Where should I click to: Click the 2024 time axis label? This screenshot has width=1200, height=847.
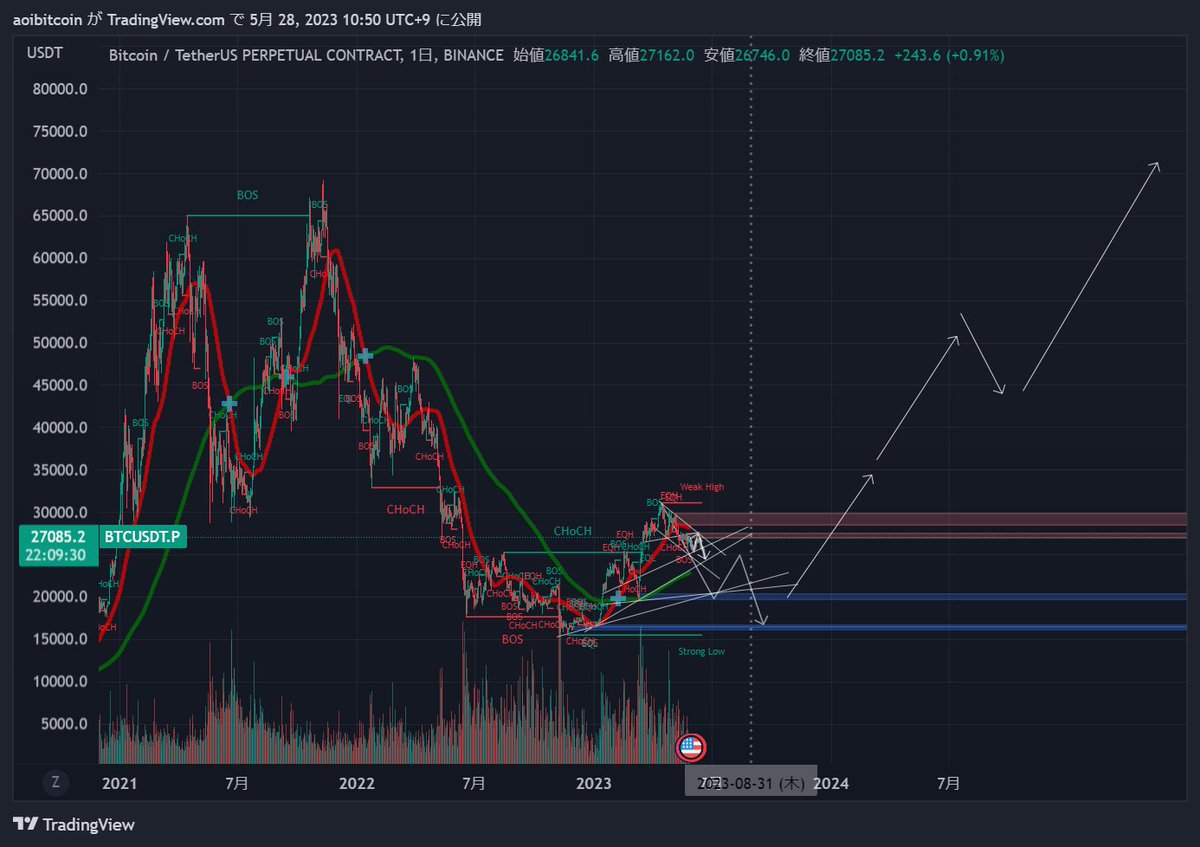[831, 784]
